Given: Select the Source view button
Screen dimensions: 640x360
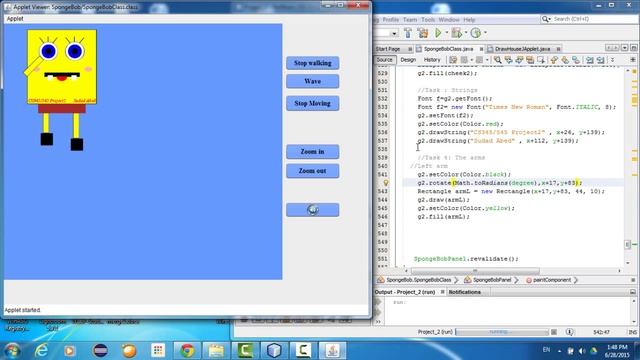Looking at the screenshot, I should [384, 60].
